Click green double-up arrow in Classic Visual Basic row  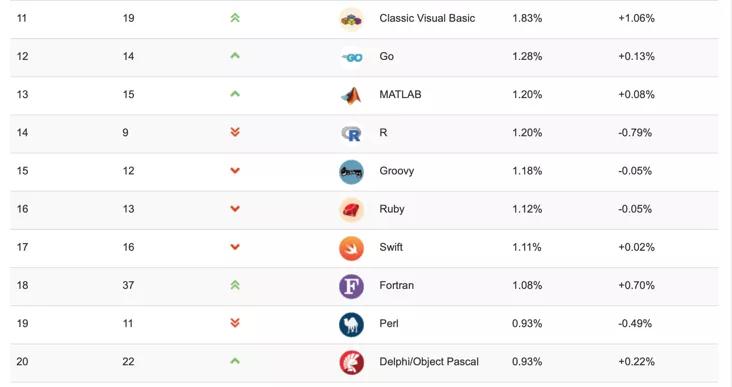tap(235, 18)
